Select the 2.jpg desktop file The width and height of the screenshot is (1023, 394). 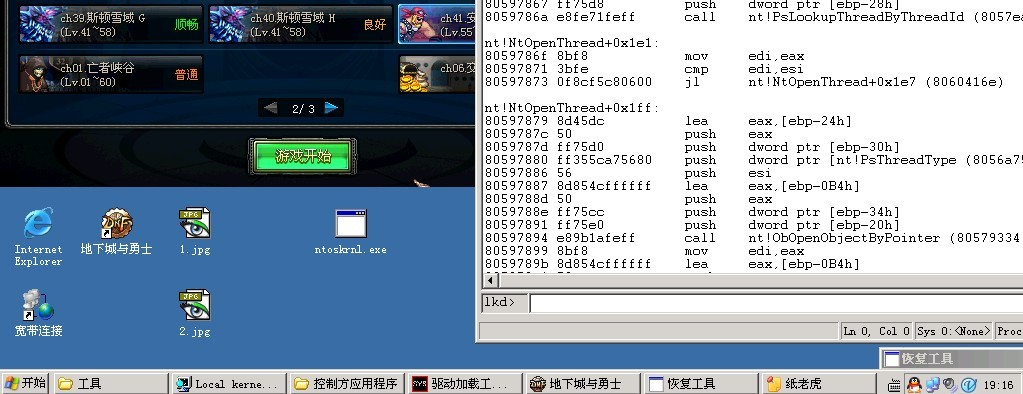[194, 314]
